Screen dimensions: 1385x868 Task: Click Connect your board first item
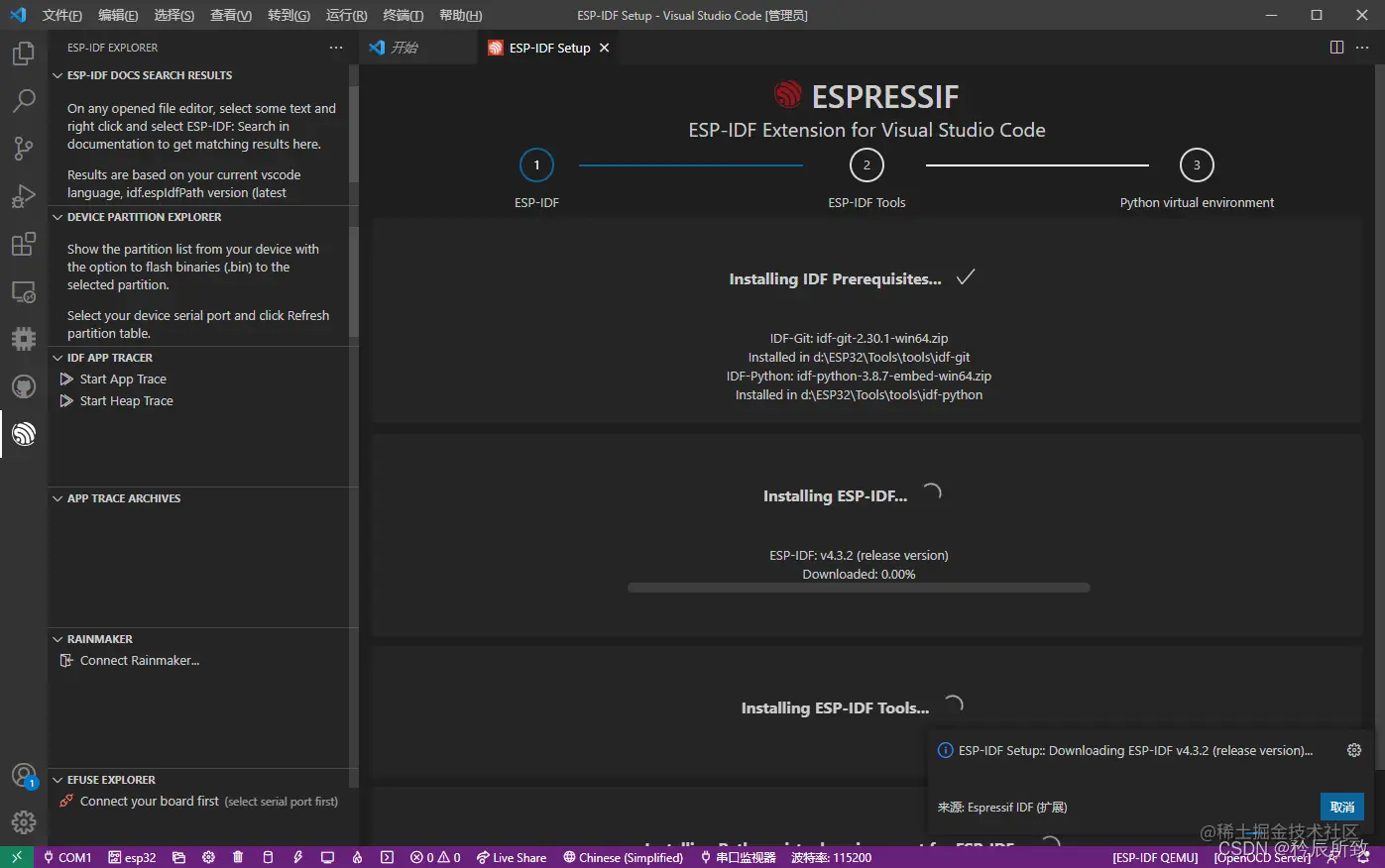coord(150,802)
